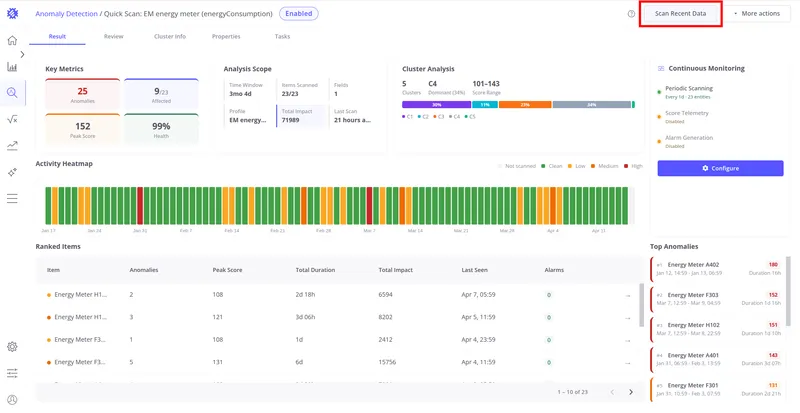800x413 pixels.
Task: Select the Result tab
Action: point(57,36)
